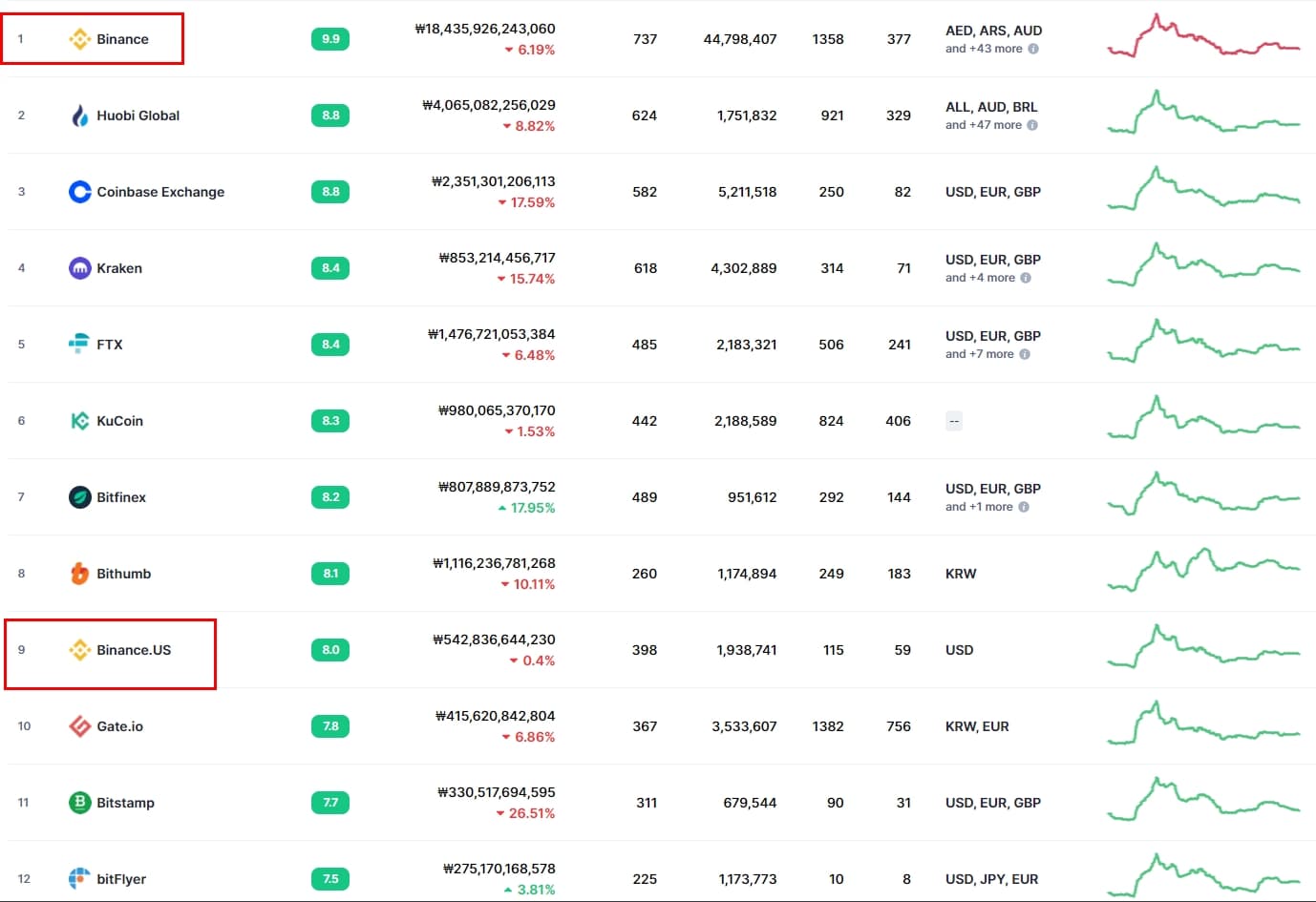Screen dimensions: 1316x902
Task: Click Gate.io's KRW, EUR fiat text
Action: tap(977, 726)
